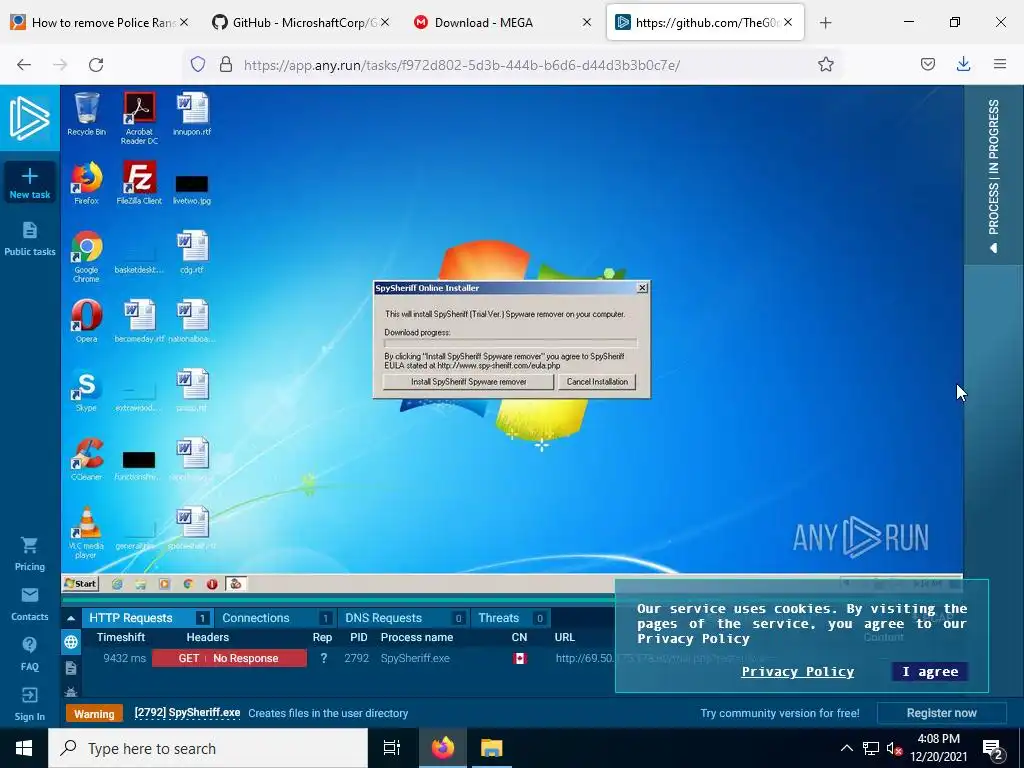Click the [2792] SpySheriff.exe warning link

187,713
